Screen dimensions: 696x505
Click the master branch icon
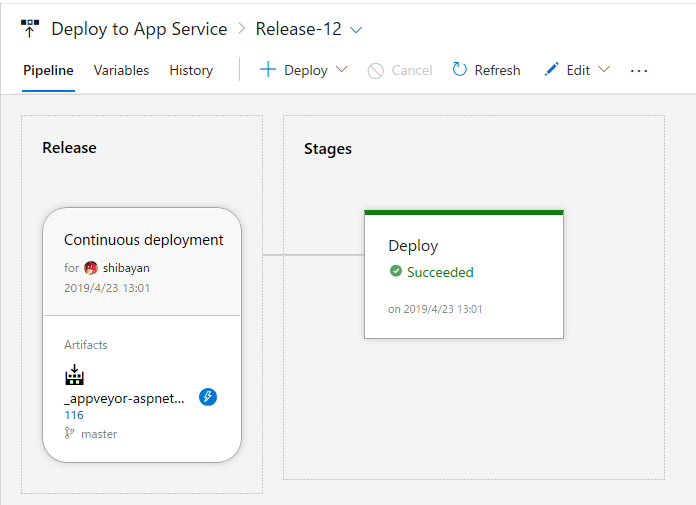69,434
